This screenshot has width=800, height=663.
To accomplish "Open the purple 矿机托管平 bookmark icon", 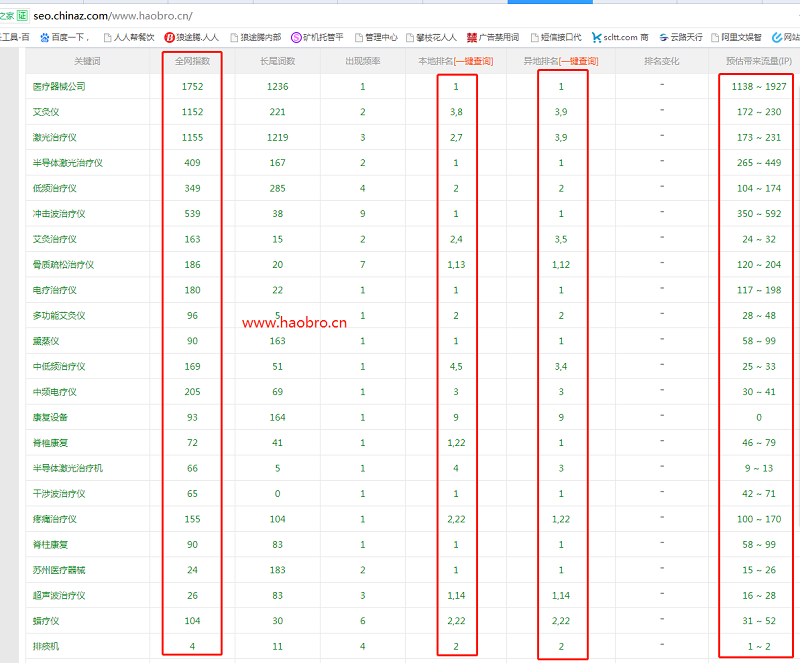I will pyautogui.click(x=297, y=37).
